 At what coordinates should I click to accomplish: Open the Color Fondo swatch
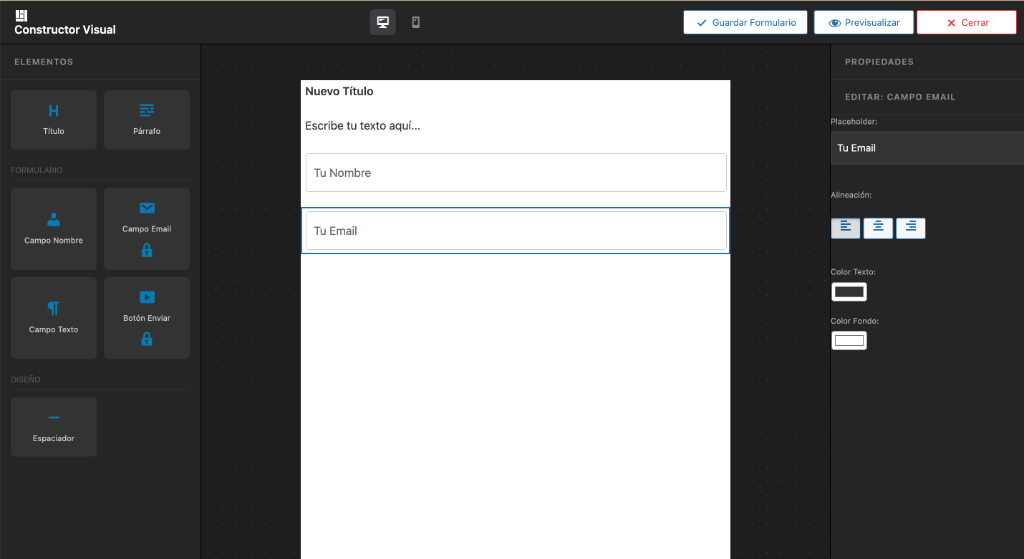tap(849, 341)
